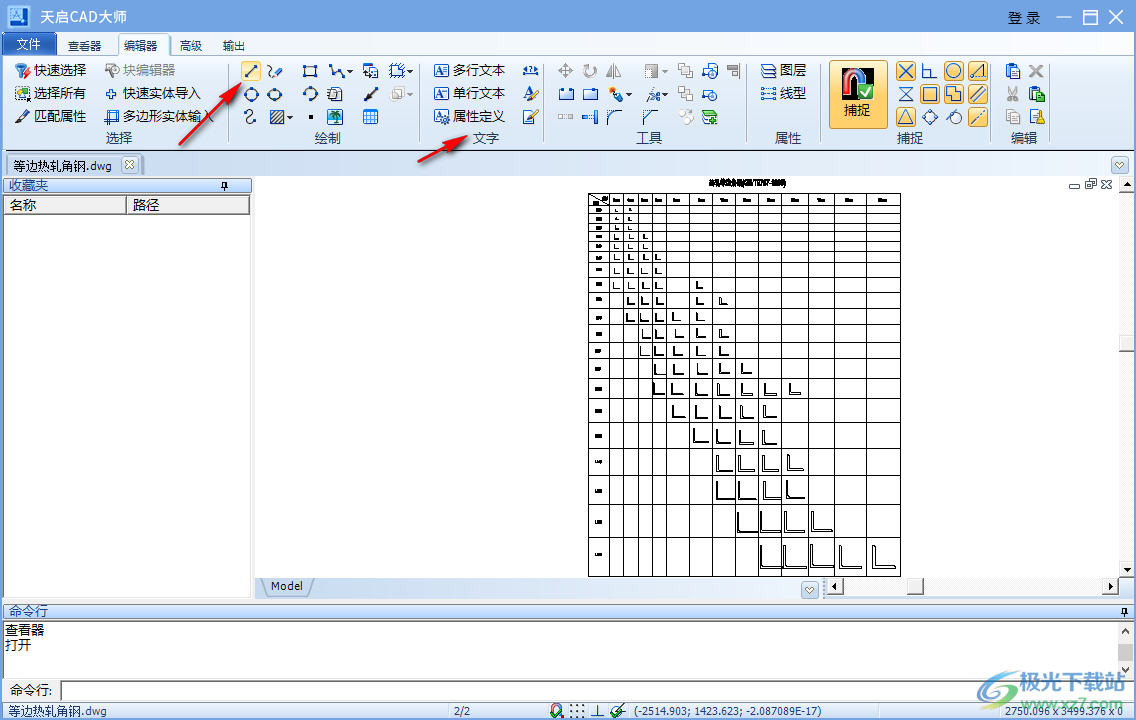Click the paste-as-block icon in 编辑 group
The height and width of the screenshot is (720, 1136).
[x=1037, y=94]
